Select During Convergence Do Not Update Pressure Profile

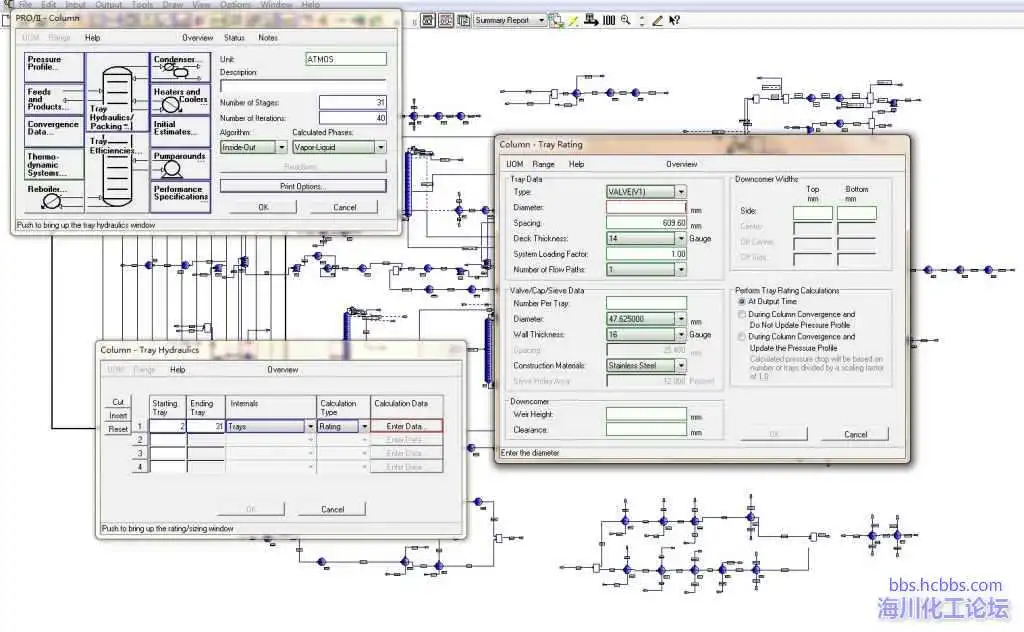(x=742, y=315)
